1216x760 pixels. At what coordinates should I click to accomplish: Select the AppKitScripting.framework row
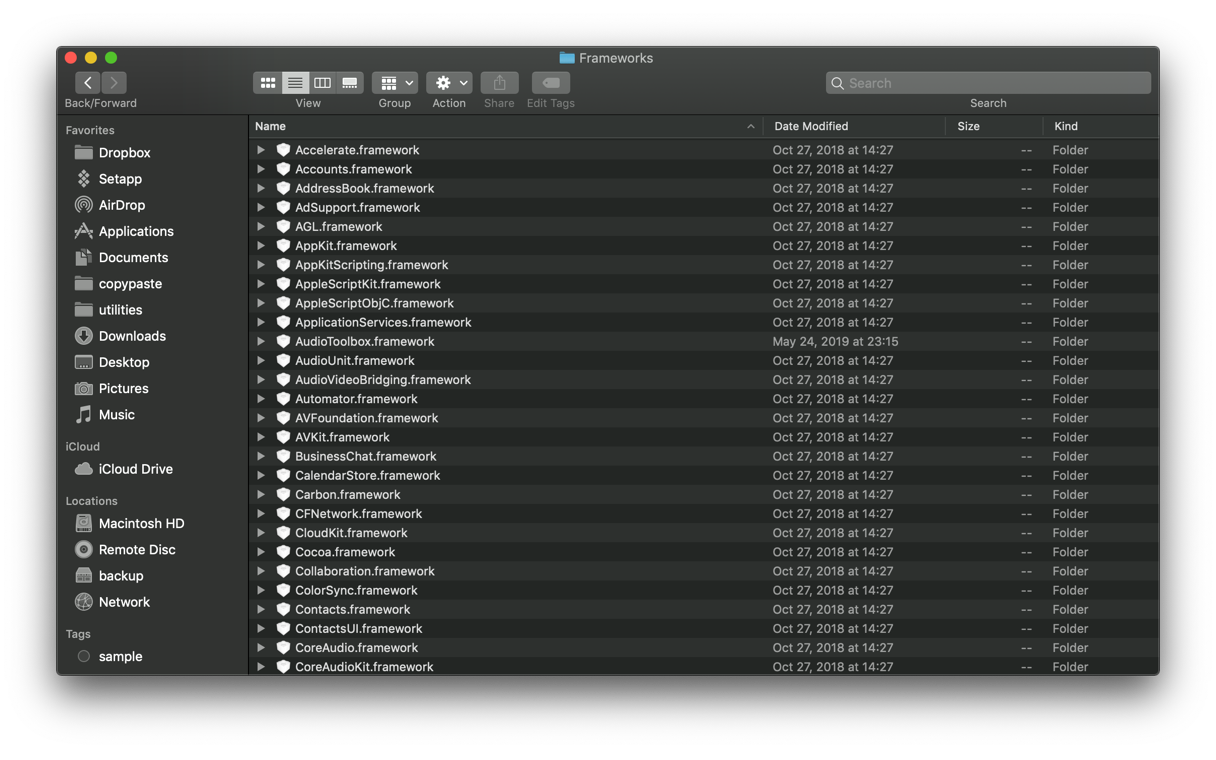click(704, 265)
